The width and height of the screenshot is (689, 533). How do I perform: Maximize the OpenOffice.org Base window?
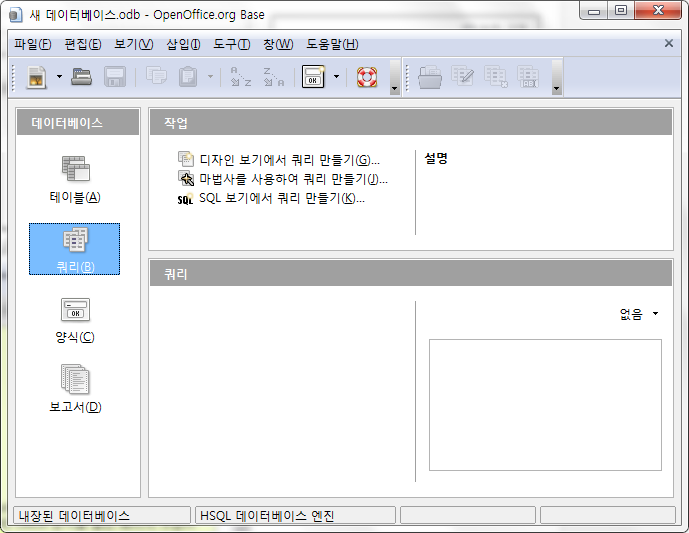pyautogui.click(x=621, y=11)
